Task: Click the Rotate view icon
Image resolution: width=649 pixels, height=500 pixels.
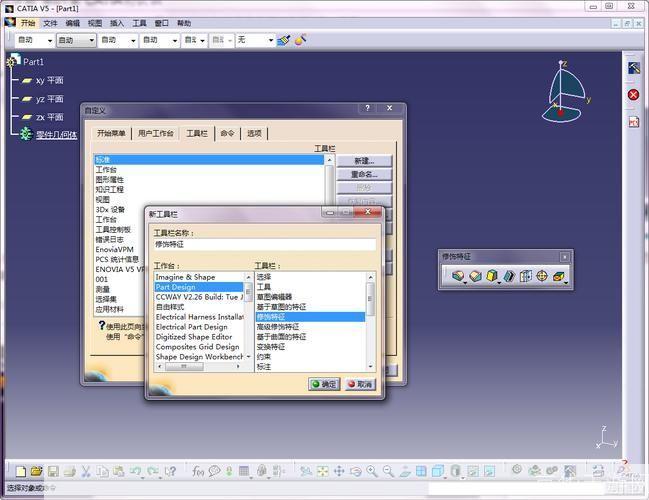Action: pyautogui.click(x=356, y=471)
